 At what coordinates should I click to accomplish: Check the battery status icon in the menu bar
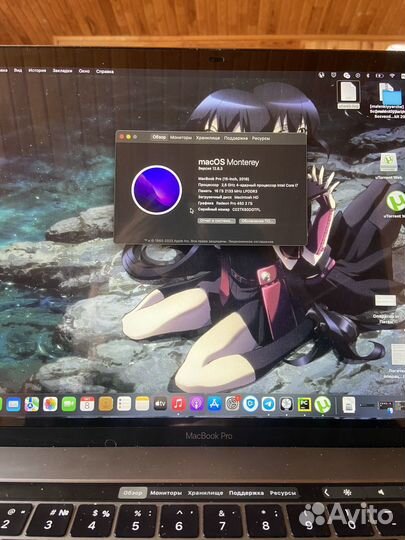[379, 75]
